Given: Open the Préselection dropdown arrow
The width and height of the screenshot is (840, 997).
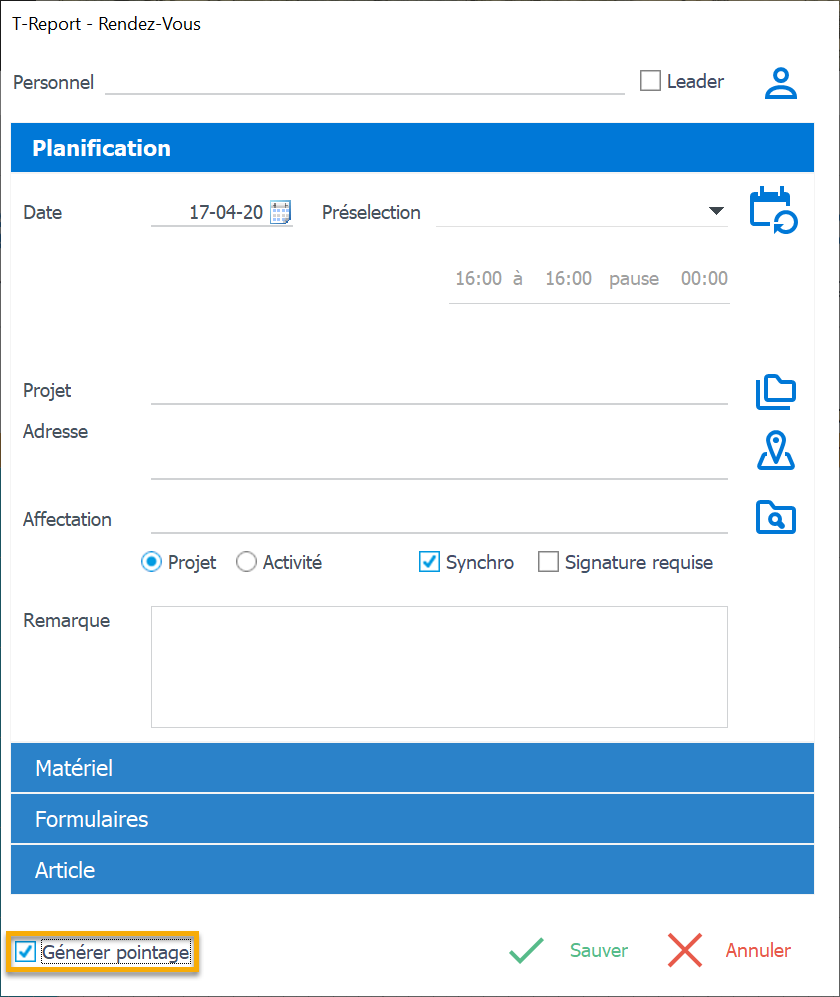Looking at the screenshot, I should [716, 211].
